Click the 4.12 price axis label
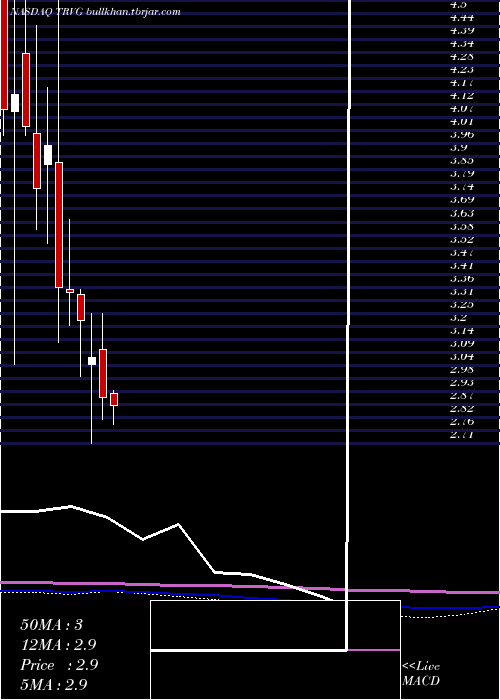This screenshot has width=500, height=700. pos(462,96)
